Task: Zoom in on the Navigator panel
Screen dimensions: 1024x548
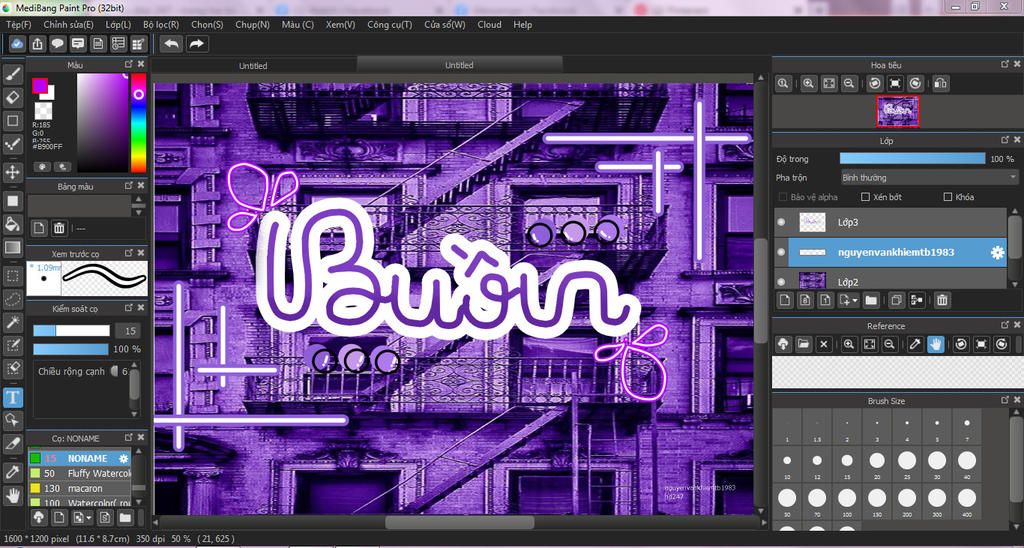Action: 808,84
